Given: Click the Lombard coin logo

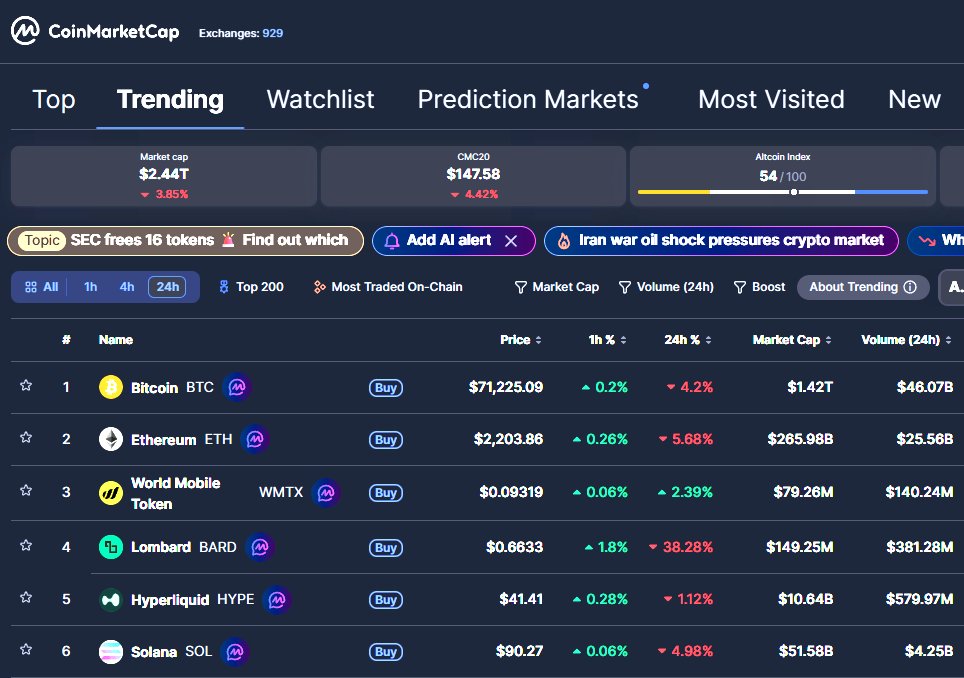Looking at the screenshot, I should [111, 547].
